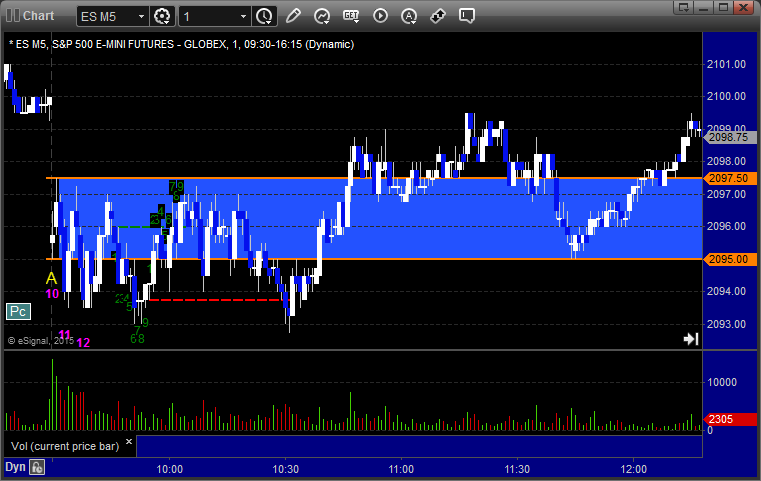
Task: Click the 10000 volume axis label
Action: click(x=722, y=382)
